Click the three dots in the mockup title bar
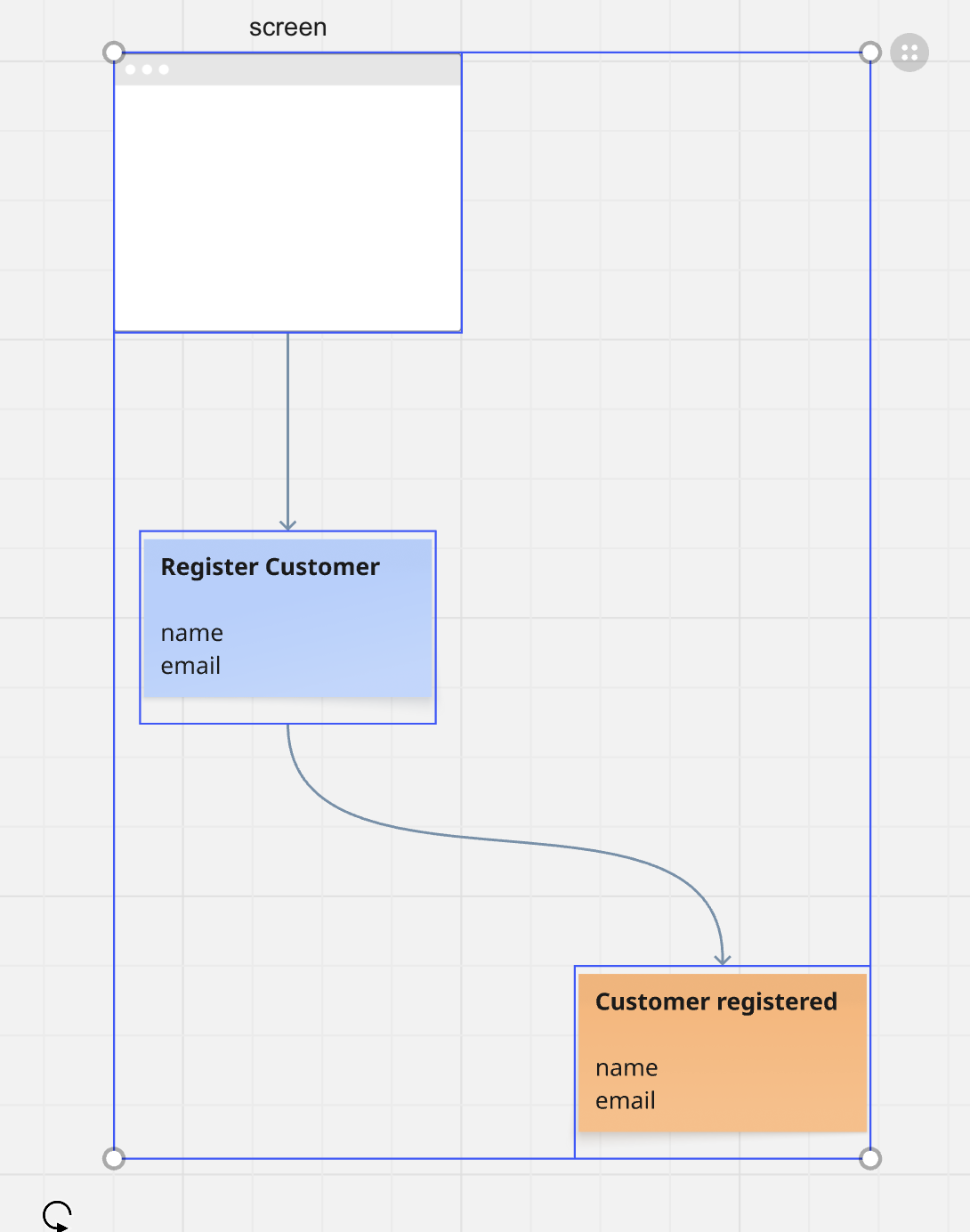This screenshot has width=970, height=1232. (x=147, y=69)
